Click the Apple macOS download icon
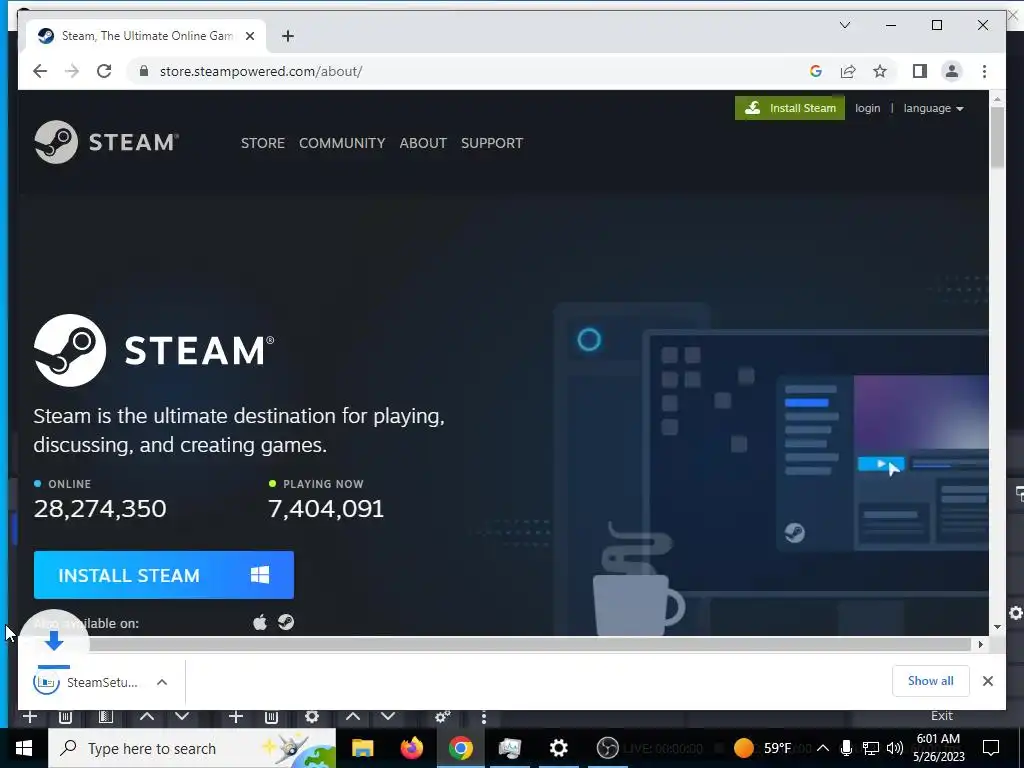 [x=260, y=622]
